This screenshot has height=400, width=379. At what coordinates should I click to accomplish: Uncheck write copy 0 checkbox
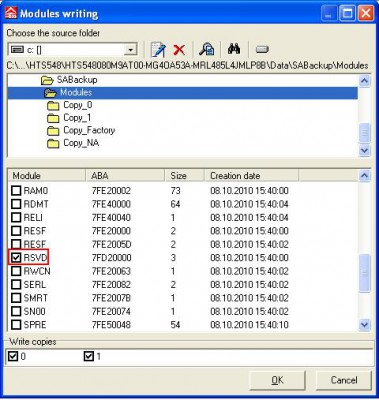coord(13,356)
